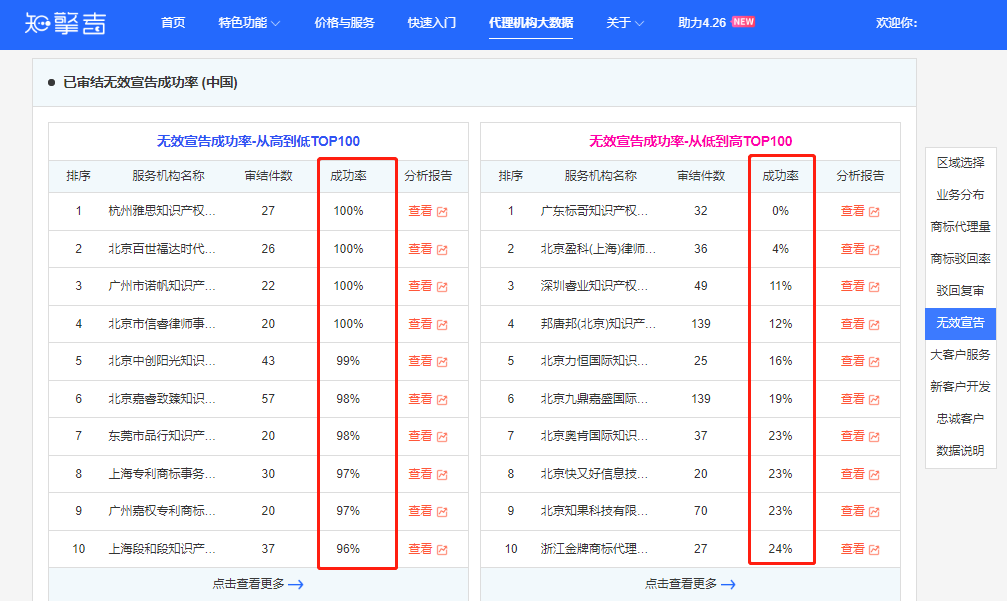The width and height of the screenshot is (1007, 601).
Task: Click agency name 浙江金牌商标代理…
Action: (594, 549)
